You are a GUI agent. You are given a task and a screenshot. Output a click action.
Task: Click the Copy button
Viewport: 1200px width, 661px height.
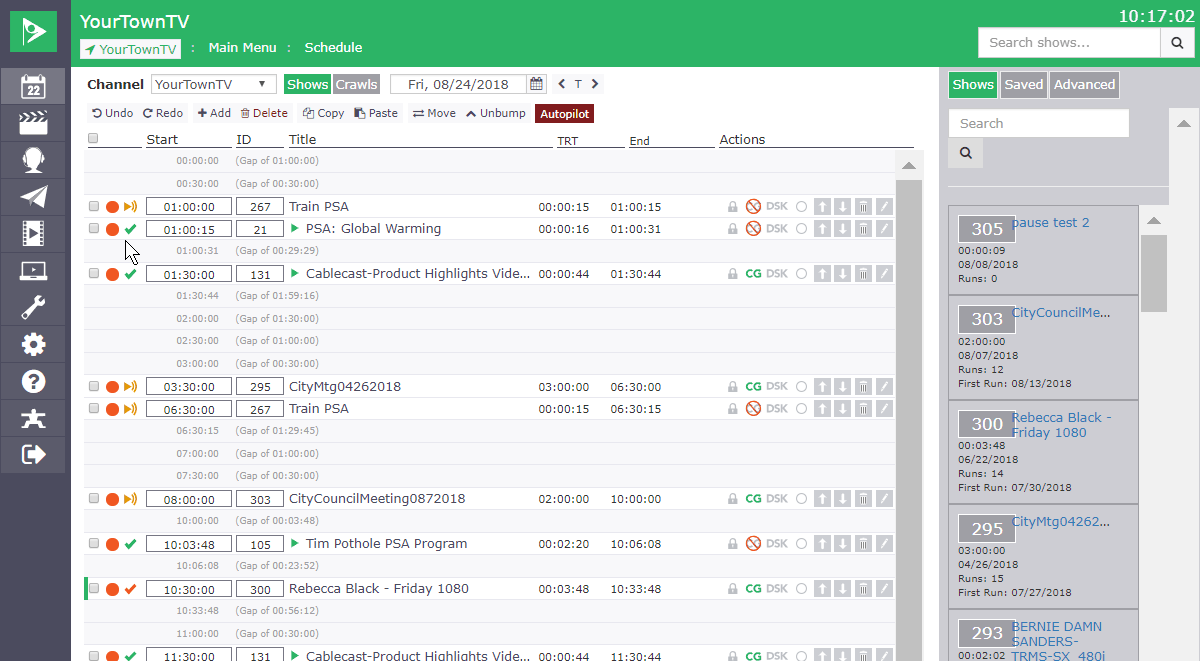pos(323,113)
